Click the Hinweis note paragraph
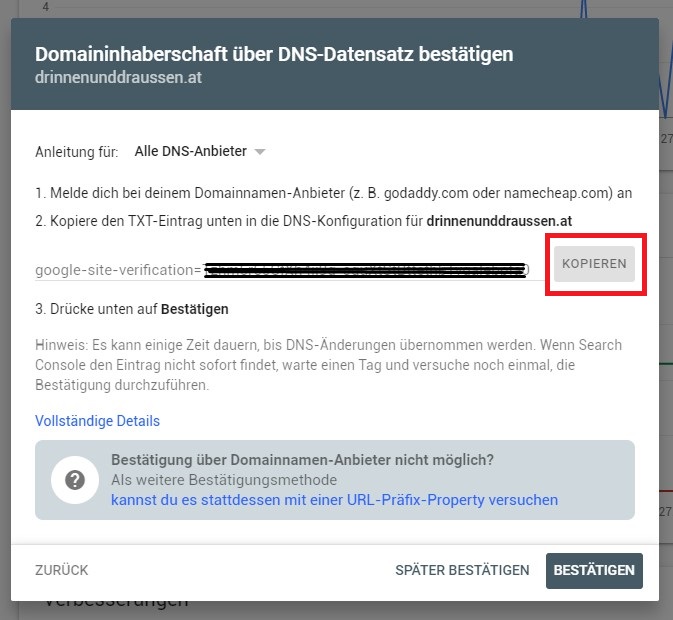The image size is (673, 620). 328,365
